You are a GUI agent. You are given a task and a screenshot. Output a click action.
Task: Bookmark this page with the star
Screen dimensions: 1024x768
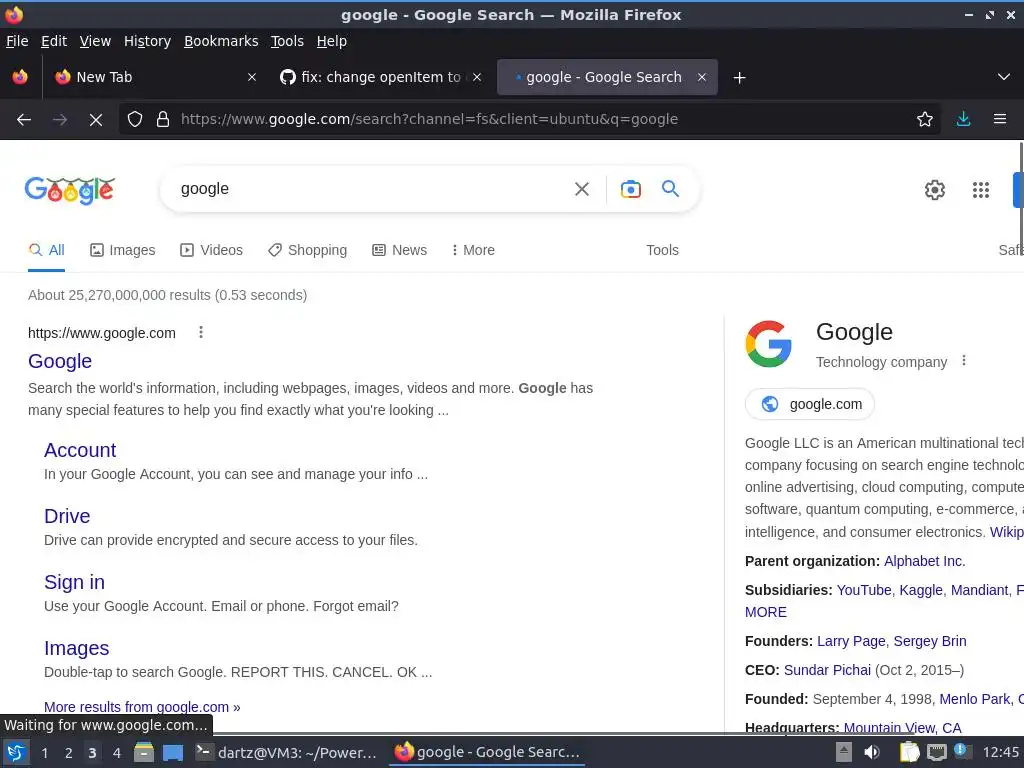925,120
